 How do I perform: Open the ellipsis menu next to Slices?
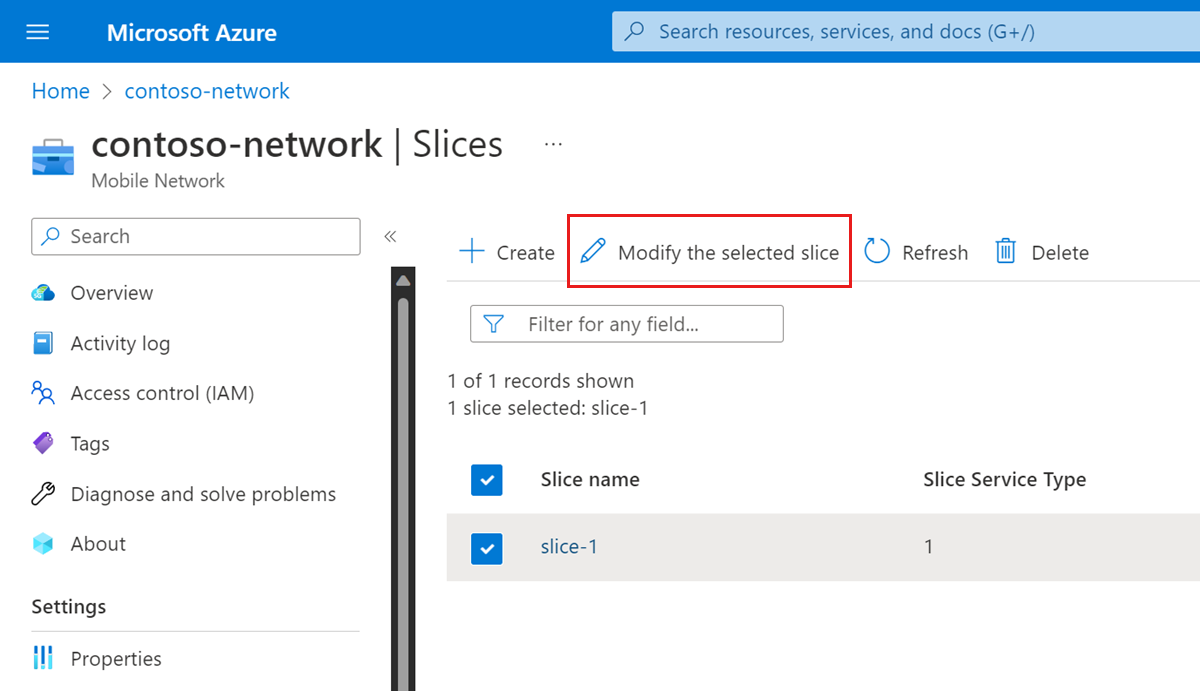(x=553, y=142)
